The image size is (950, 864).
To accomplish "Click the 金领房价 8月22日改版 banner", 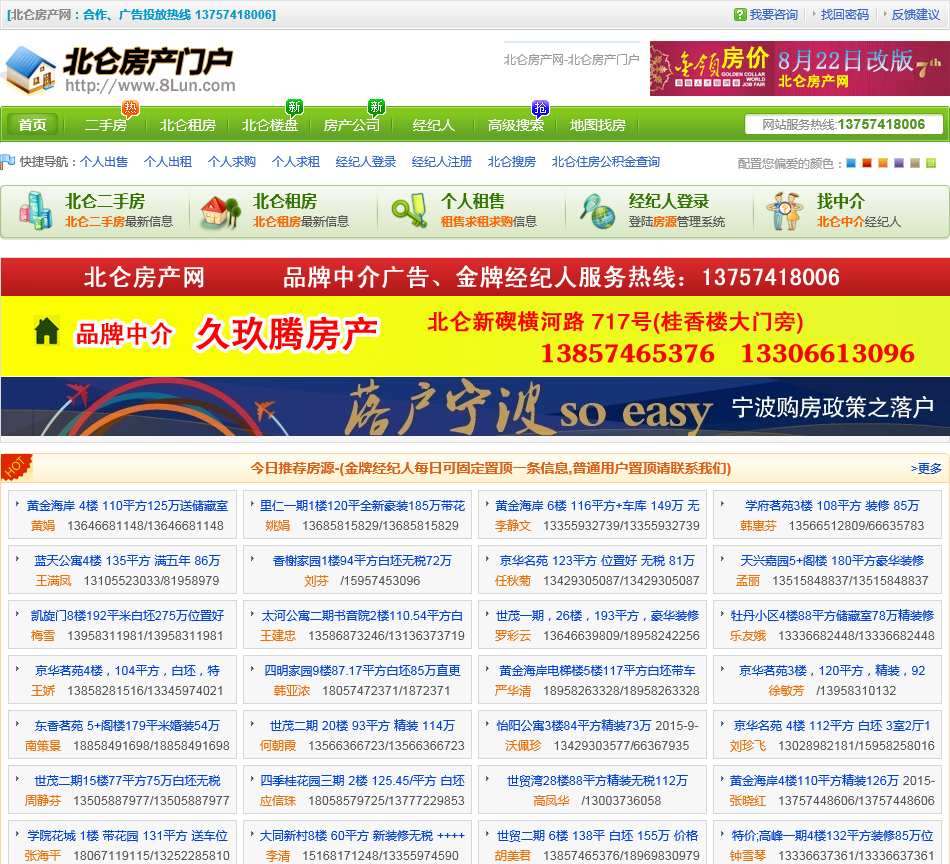I will [x=800, y=68].
